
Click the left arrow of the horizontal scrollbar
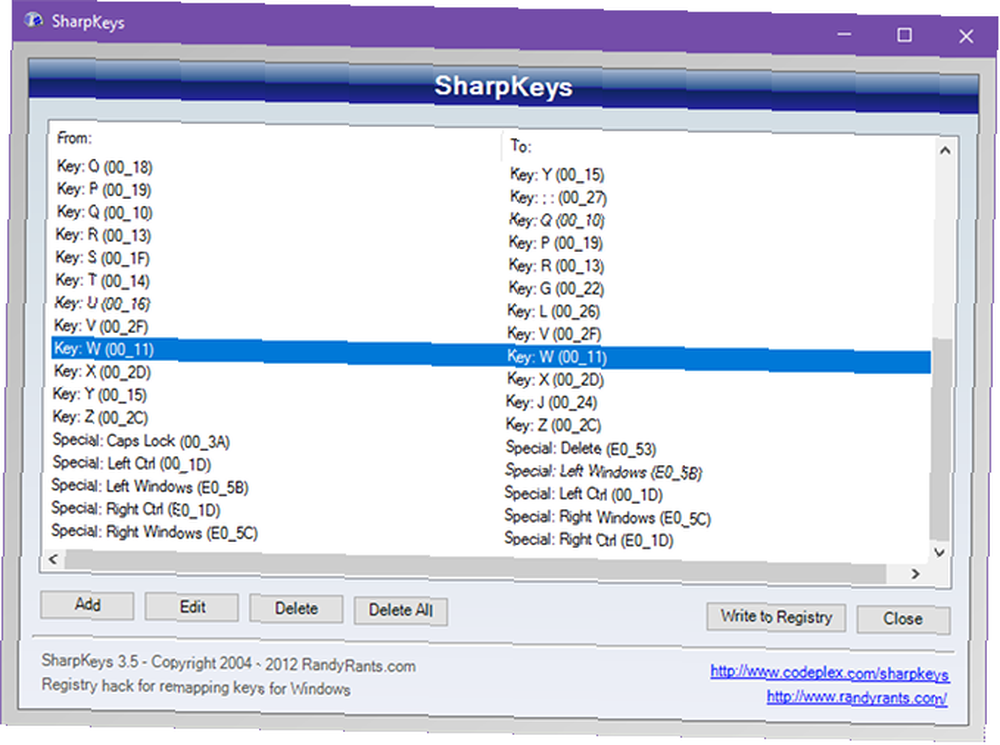click(x=54, y=559)
